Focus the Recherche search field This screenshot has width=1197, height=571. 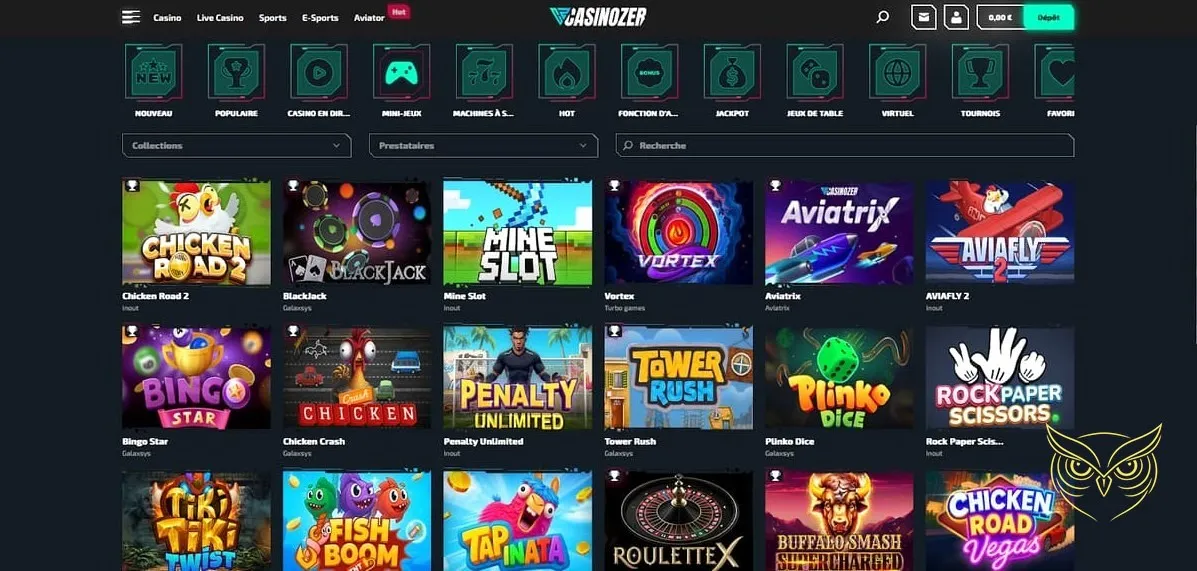click(845, 145)
